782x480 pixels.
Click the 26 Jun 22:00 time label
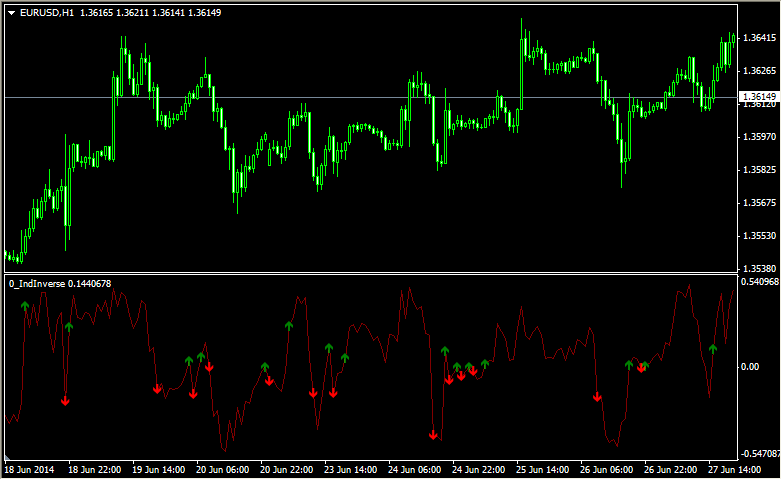click(670, 470)
